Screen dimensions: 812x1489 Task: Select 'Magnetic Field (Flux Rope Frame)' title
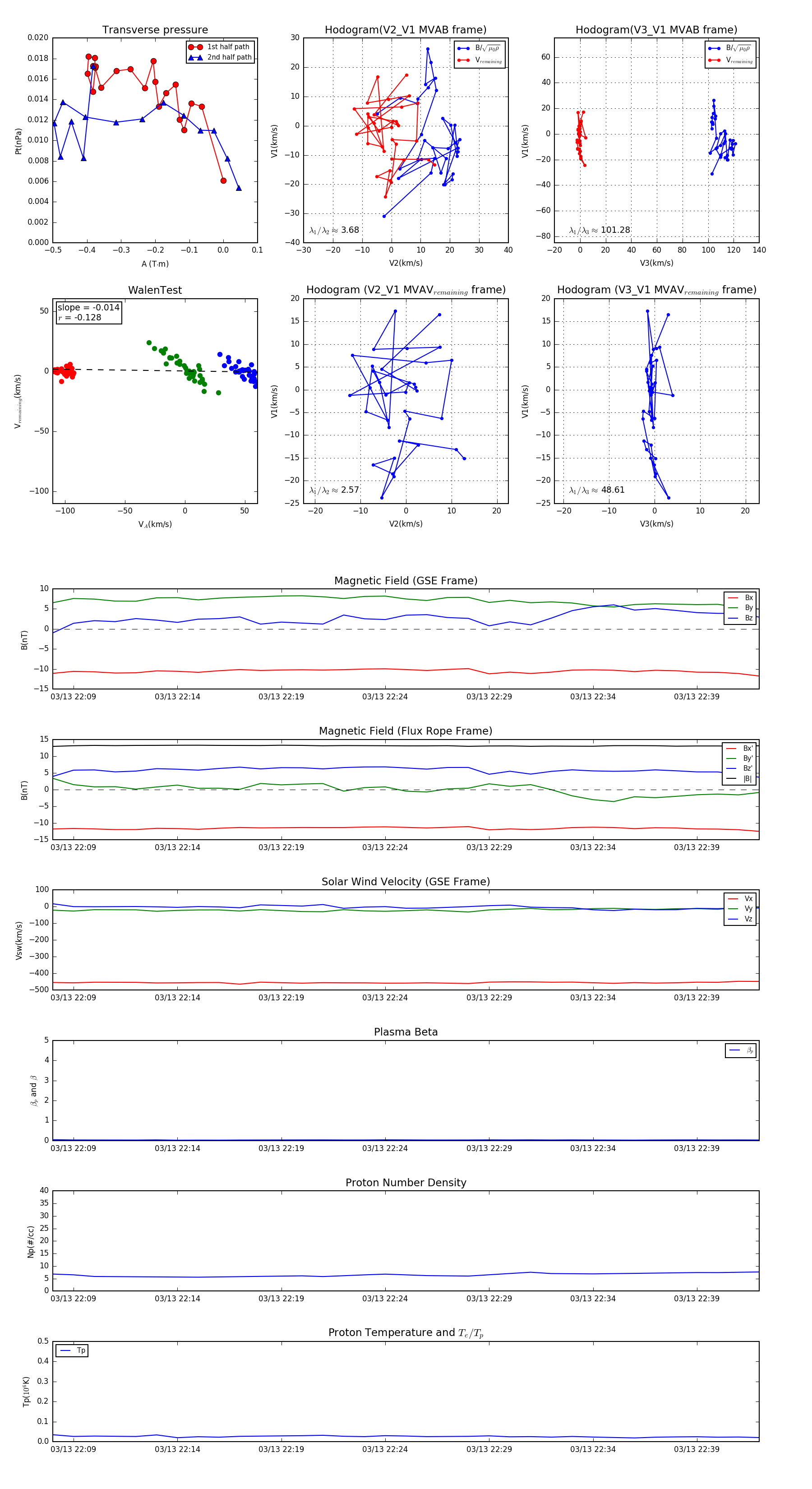pos(406,731)
